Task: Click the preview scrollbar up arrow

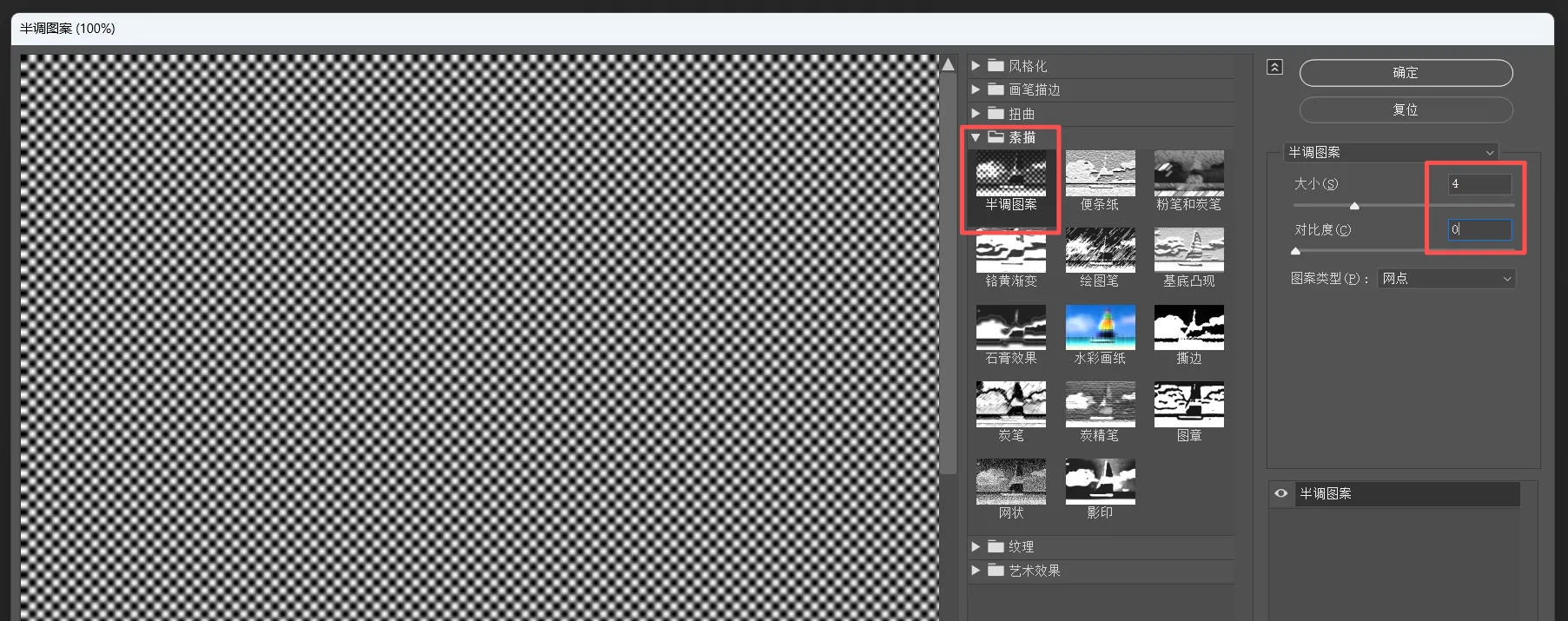Action: tap(949, 64)
